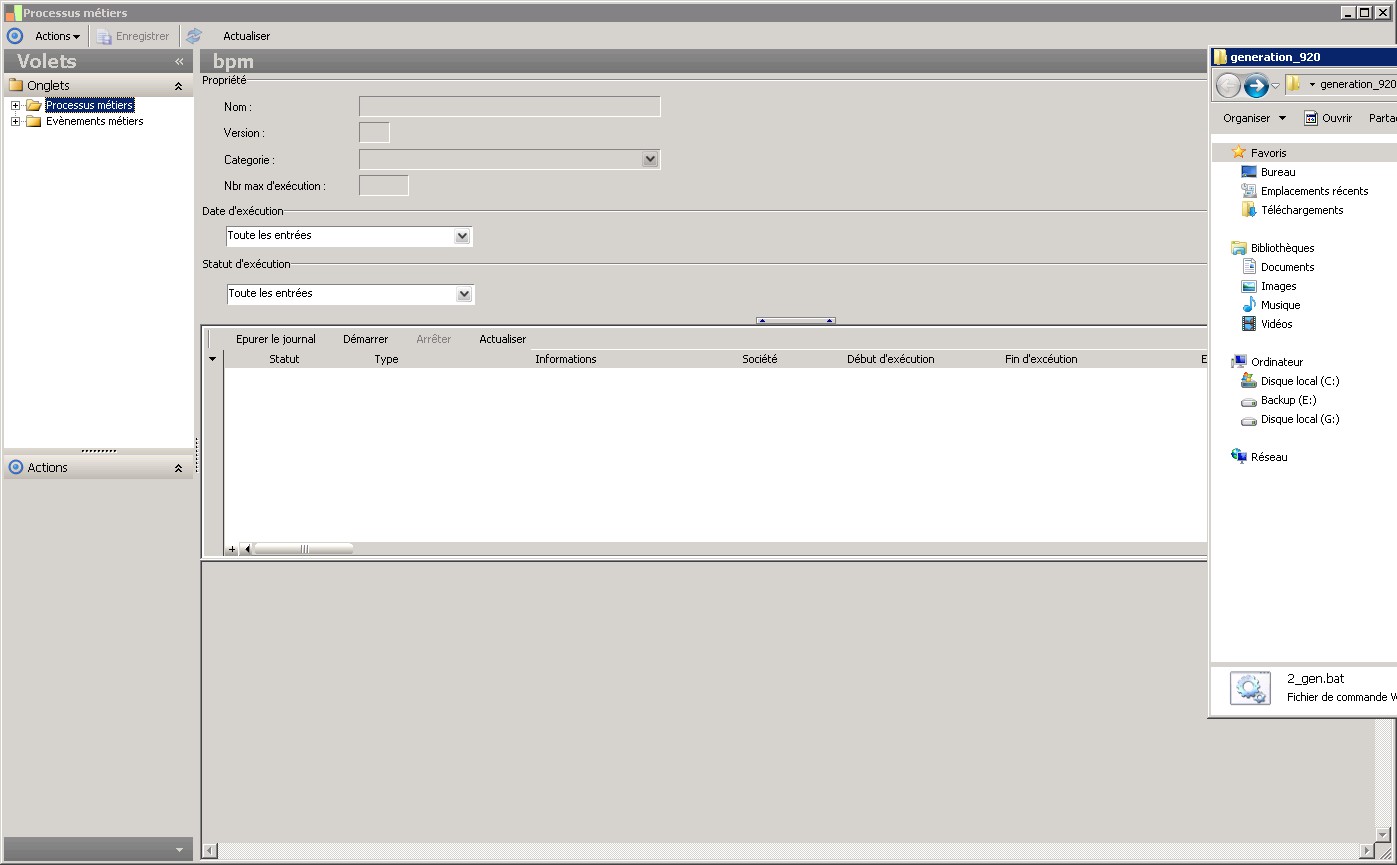This screenshot has width=1397, height=865.
Task: Click the Musique note icon in Explorer
Action: (1249, 305)
